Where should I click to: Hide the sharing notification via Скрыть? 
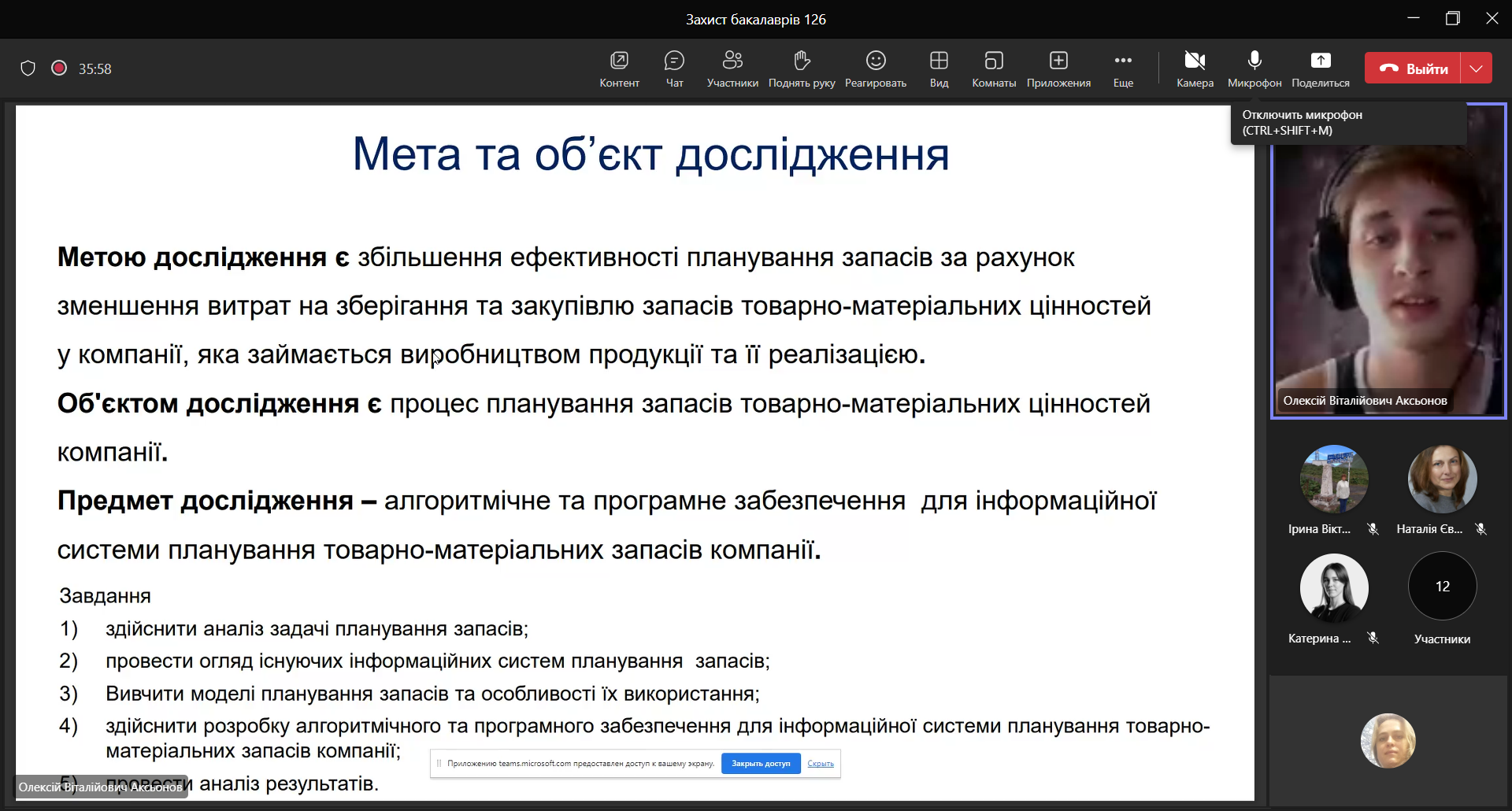coord(821,764)
